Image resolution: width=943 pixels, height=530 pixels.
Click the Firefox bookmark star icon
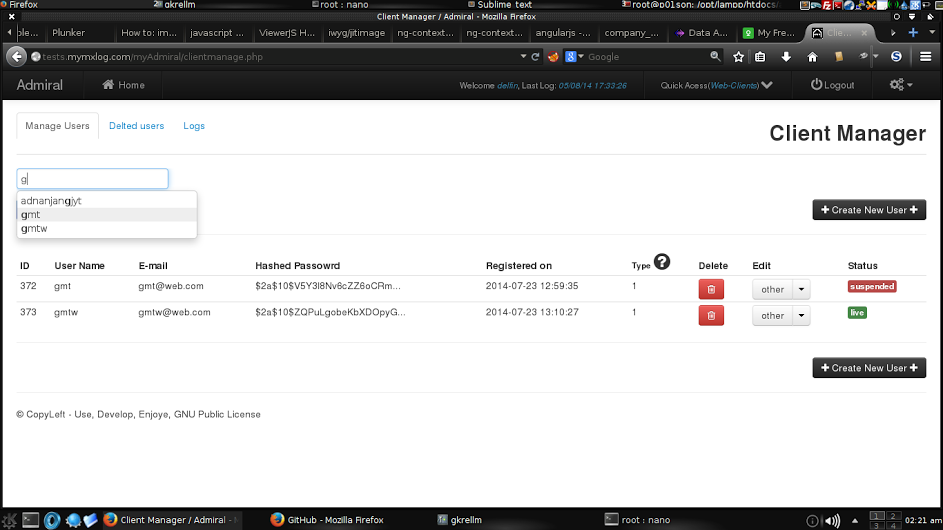738,57
